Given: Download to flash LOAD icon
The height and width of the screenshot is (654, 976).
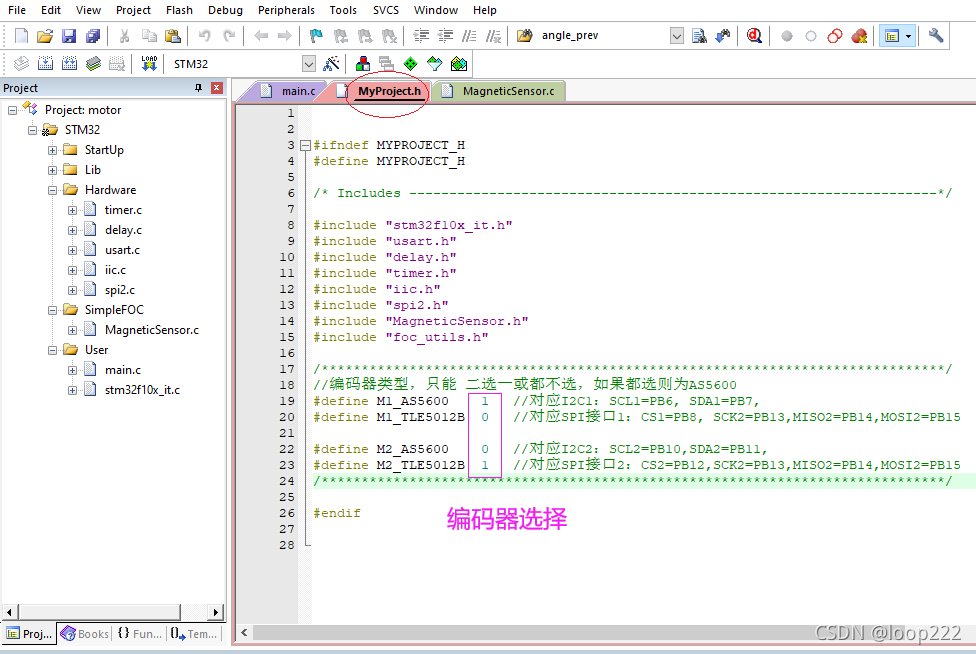Looking at the screenshot, I should [x=149, y=63].
